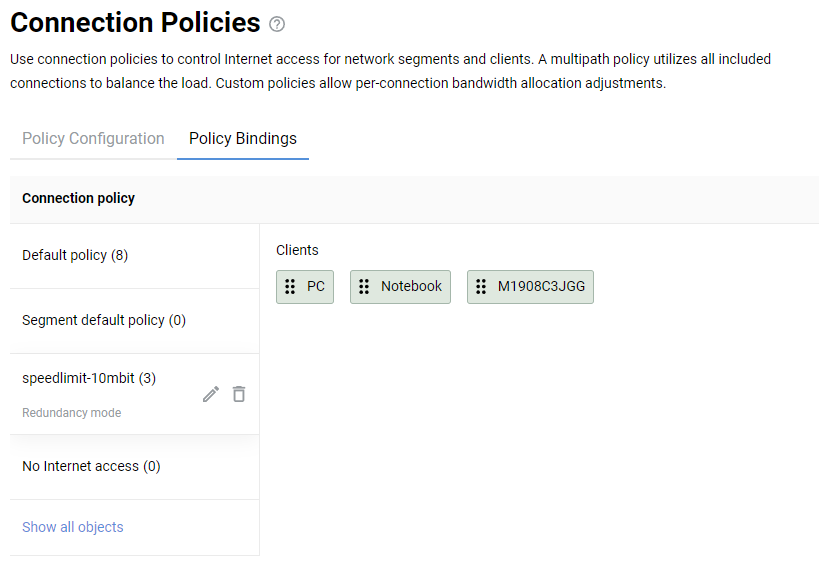
Task: Click the Connection policy column header
Action: [78, 198]
